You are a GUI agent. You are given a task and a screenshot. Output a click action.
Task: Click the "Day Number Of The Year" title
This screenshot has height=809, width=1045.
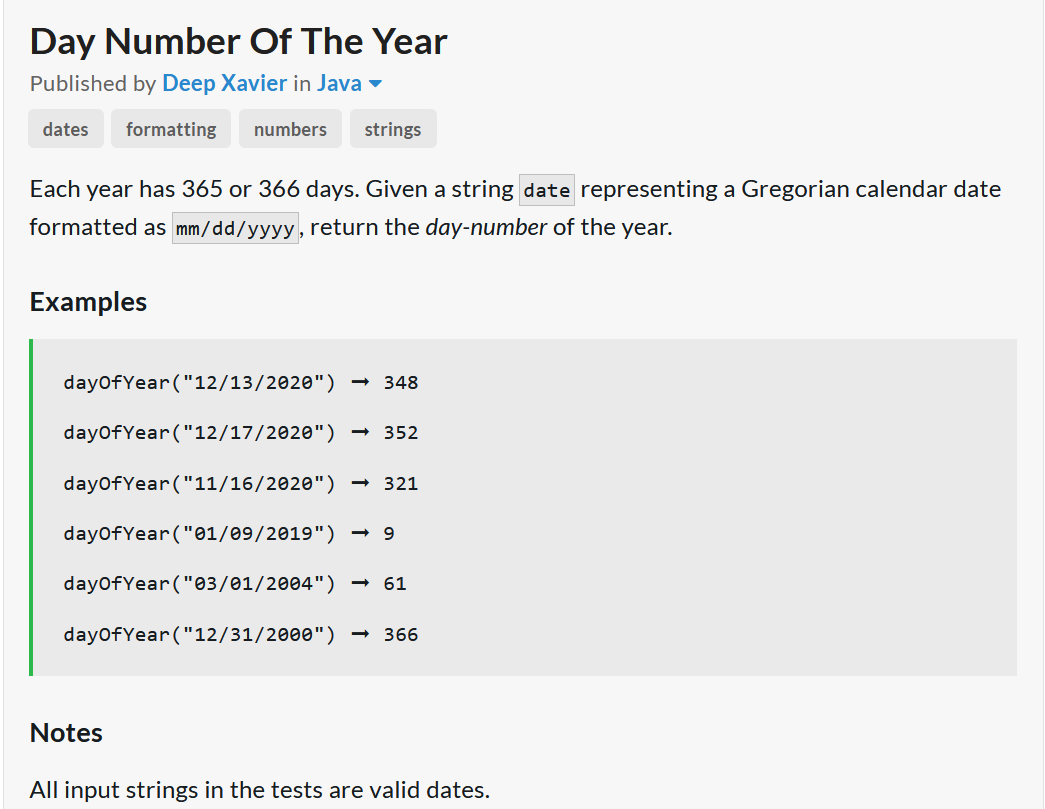pos(239,41)
